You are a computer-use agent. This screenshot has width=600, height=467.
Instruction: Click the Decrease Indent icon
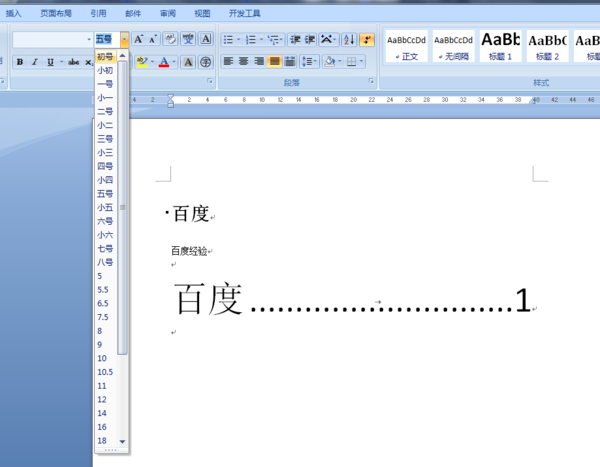pyautogui.click(x=295, y=39)
